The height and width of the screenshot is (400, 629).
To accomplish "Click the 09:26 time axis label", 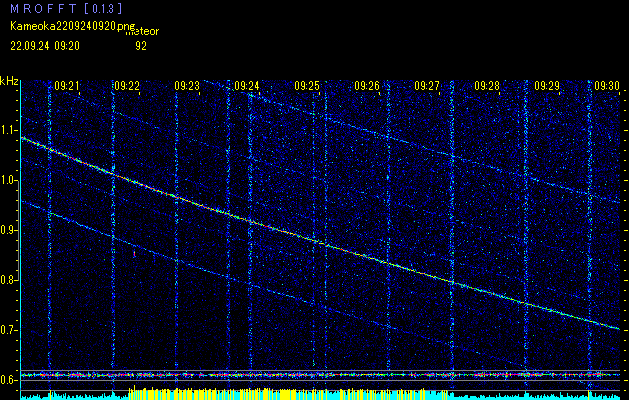I will click(367, 86).
